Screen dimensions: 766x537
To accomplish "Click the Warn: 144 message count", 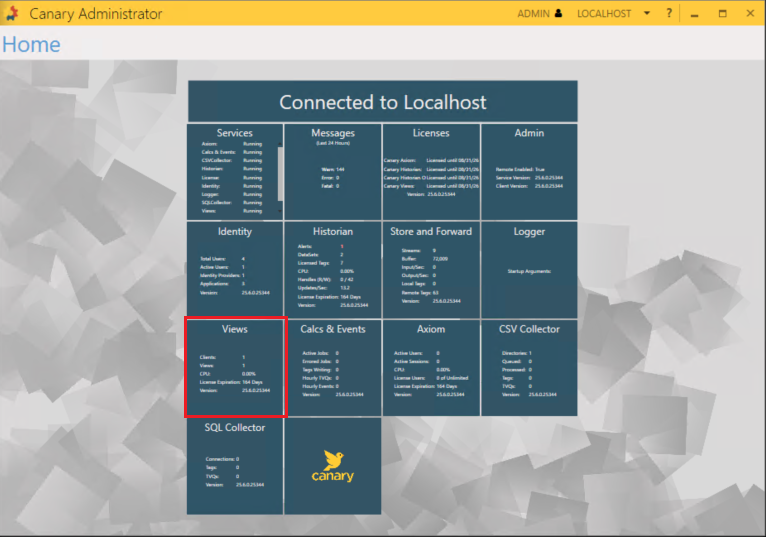I will point(333,170).
